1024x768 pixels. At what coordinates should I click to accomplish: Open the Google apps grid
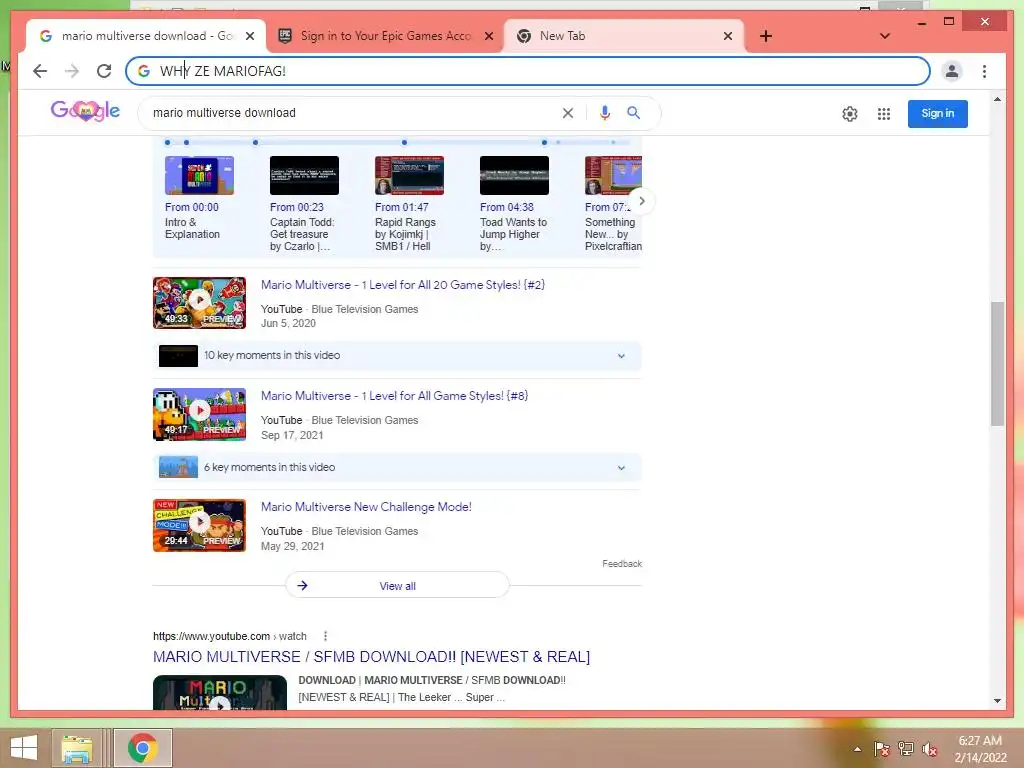884,114
